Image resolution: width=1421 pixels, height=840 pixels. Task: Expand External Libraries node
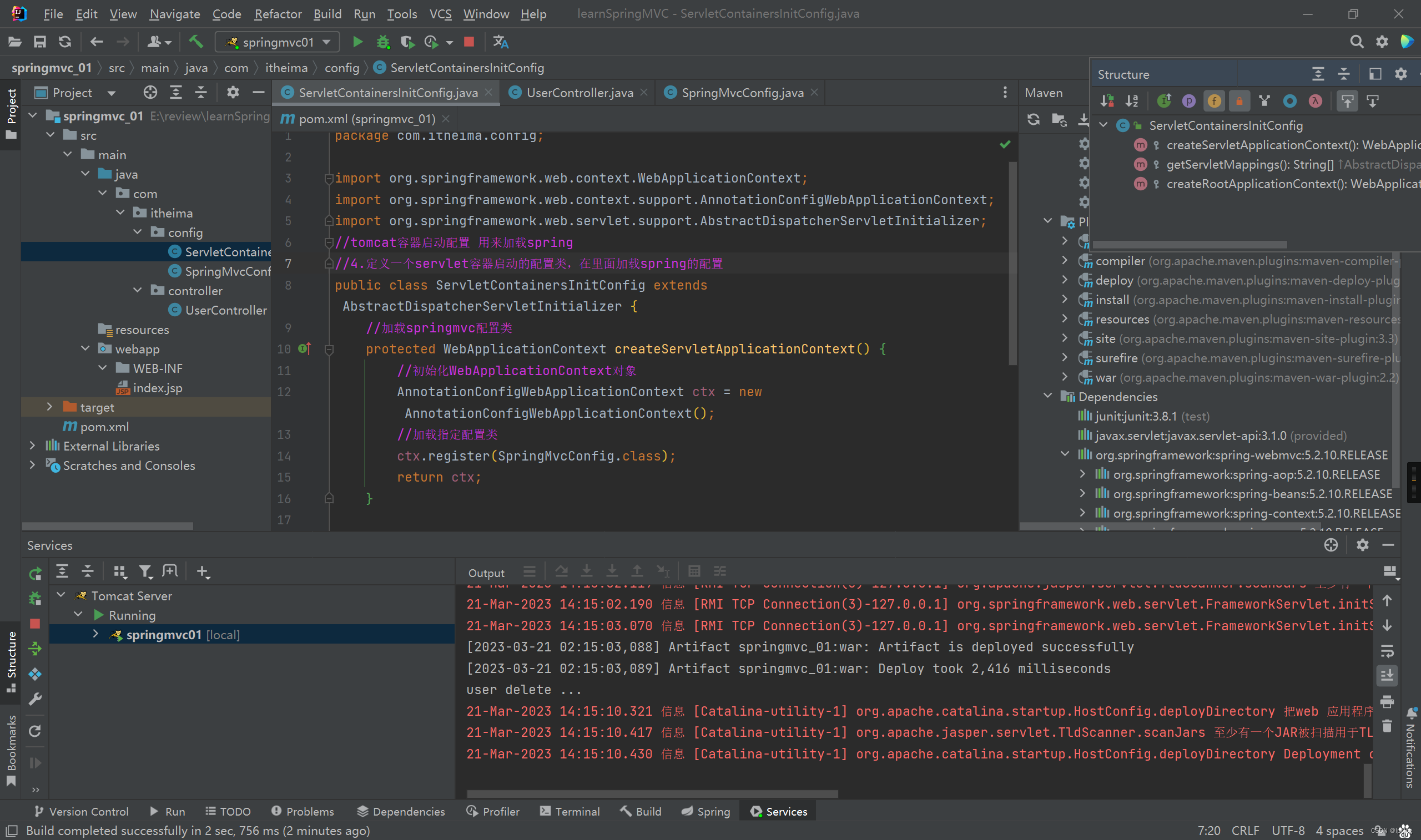(x=32, y=446)
